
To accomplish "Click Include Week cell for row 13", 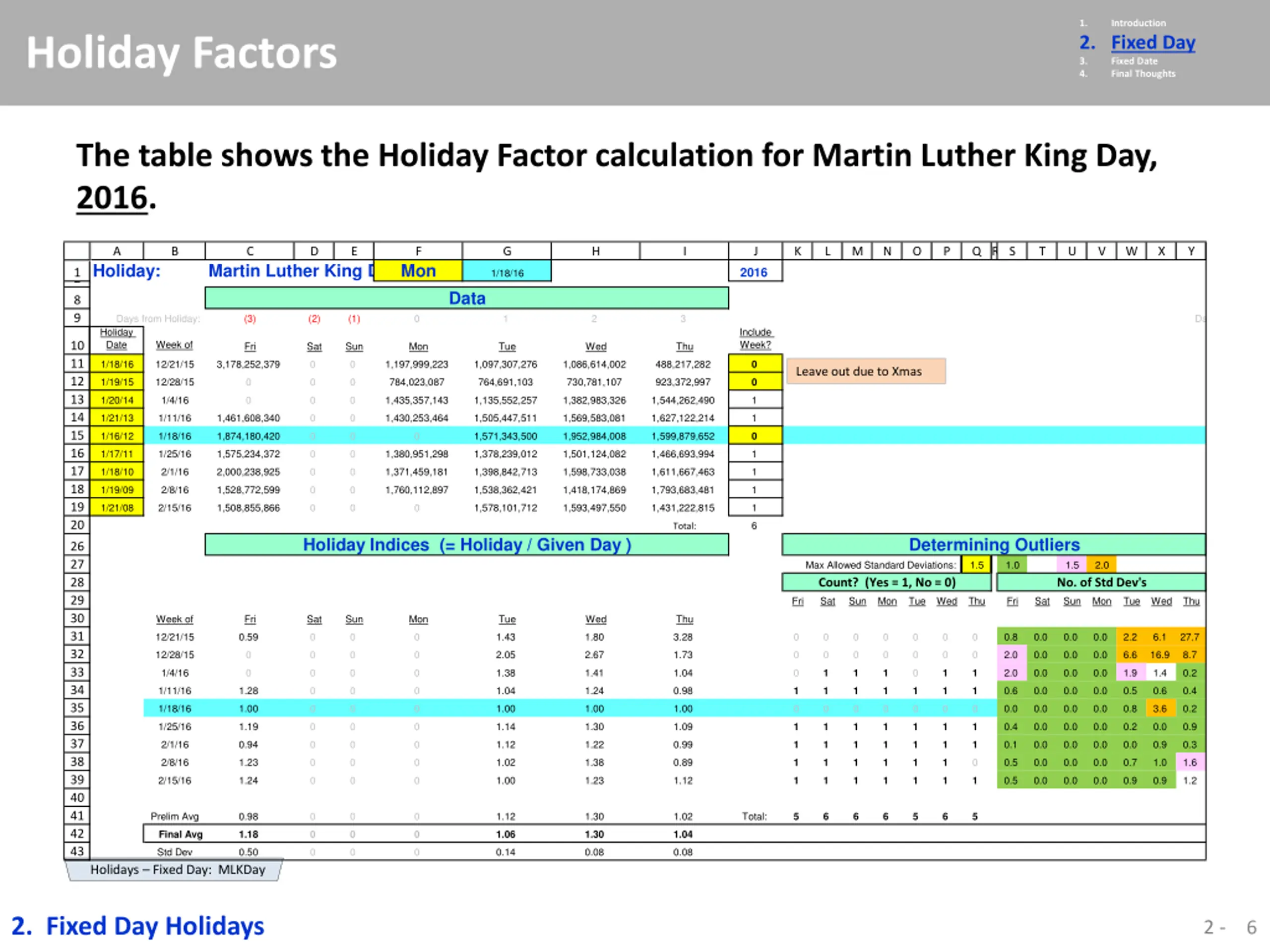I will coord(755,400).
